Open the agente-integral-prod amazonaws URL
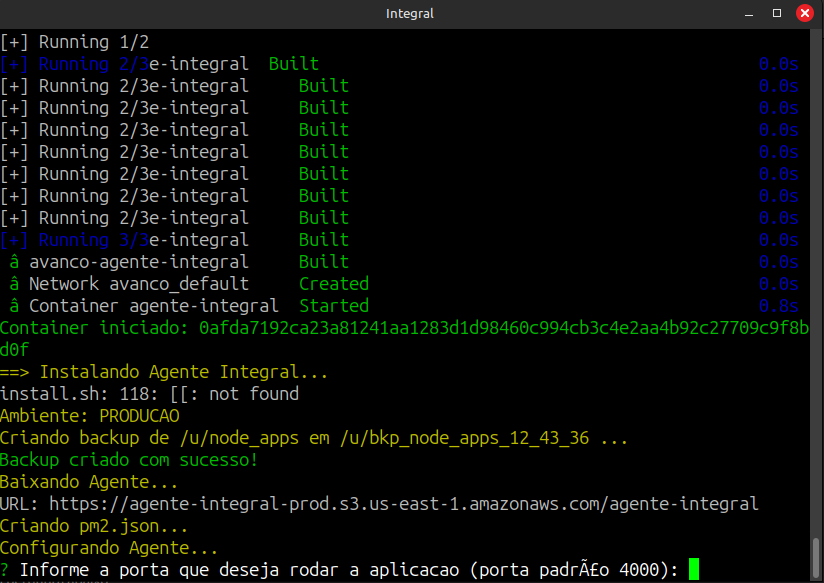This screenshot has height=583, width=824. tap(403, 504)
